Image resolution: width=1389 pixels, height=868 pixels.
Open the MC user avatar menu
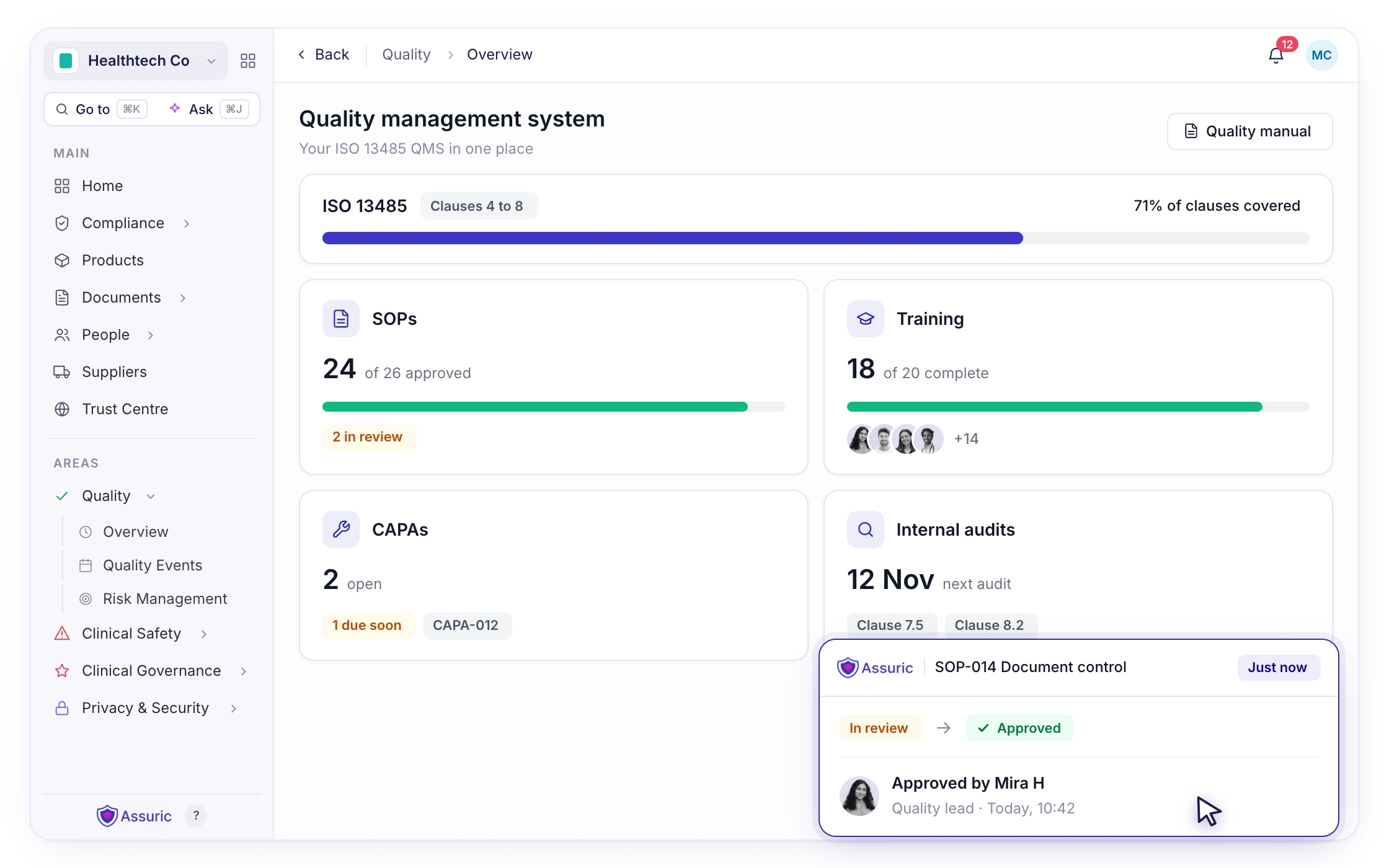point(1321,55)
